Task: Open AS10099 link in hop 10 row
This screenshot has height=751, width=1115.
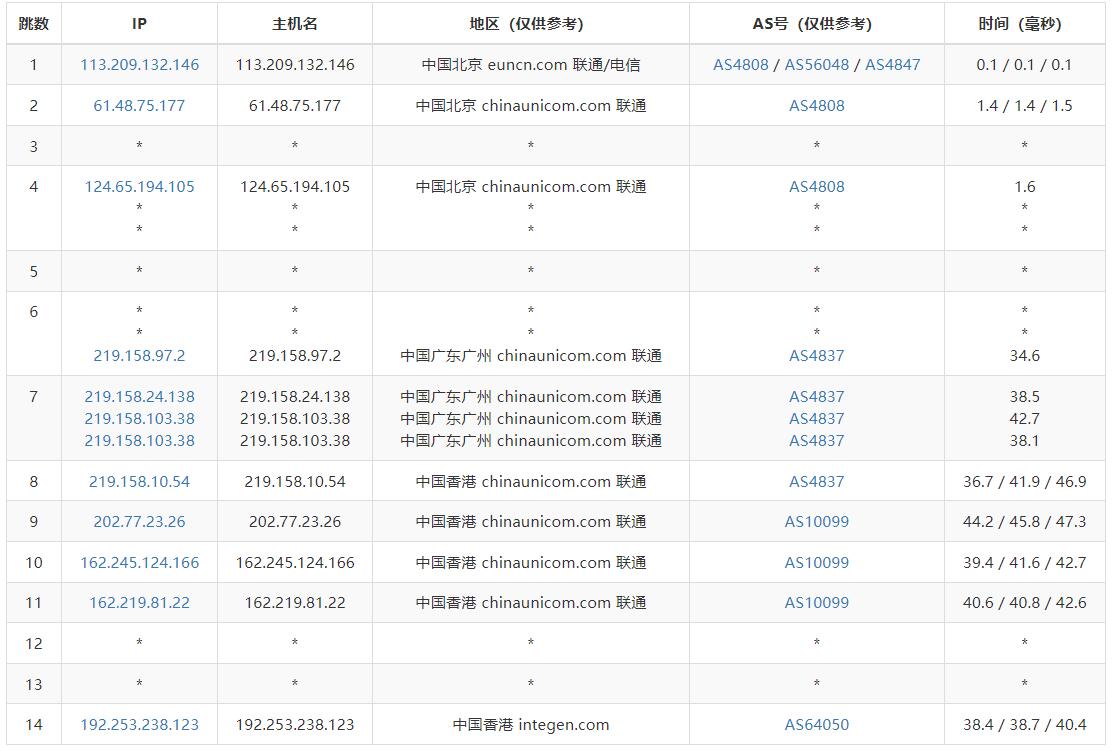Action: [817, 563]
